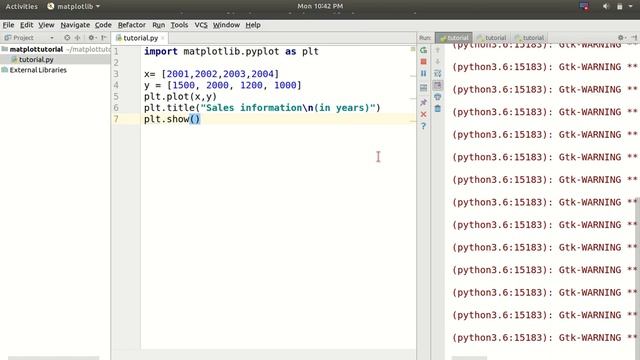Stop the running process with red square

[x=423, y=62]
